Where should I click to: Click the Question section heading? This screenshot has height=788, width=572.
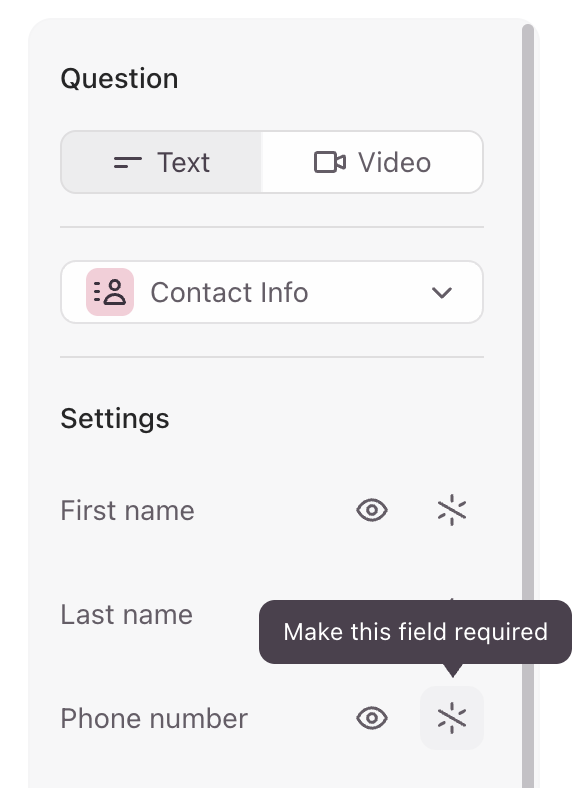click(120, 79)
